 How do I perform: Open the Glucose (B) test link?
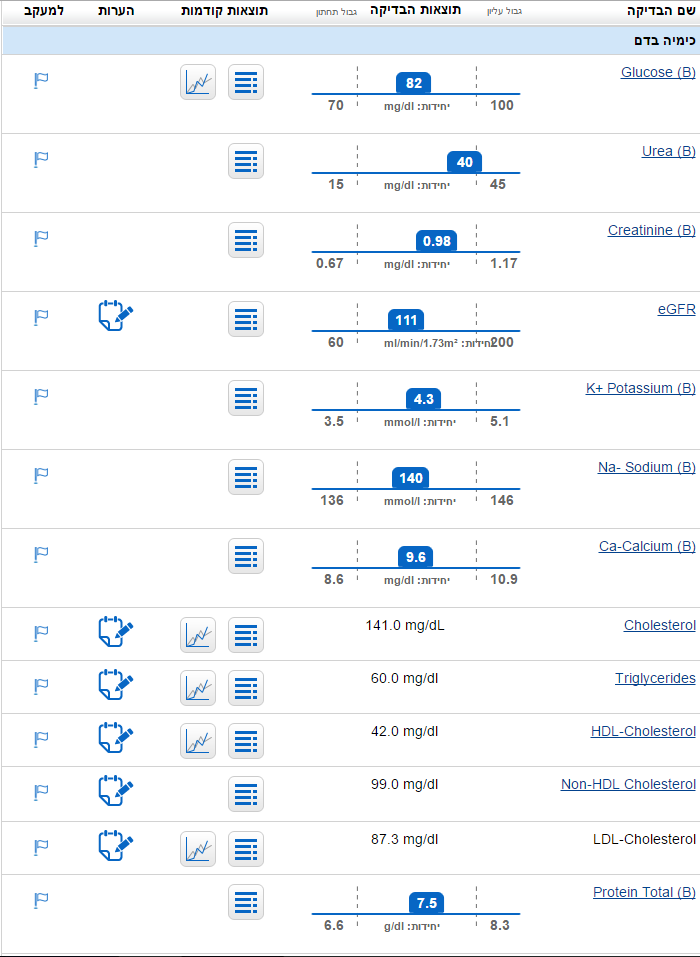tap(658, 72)
